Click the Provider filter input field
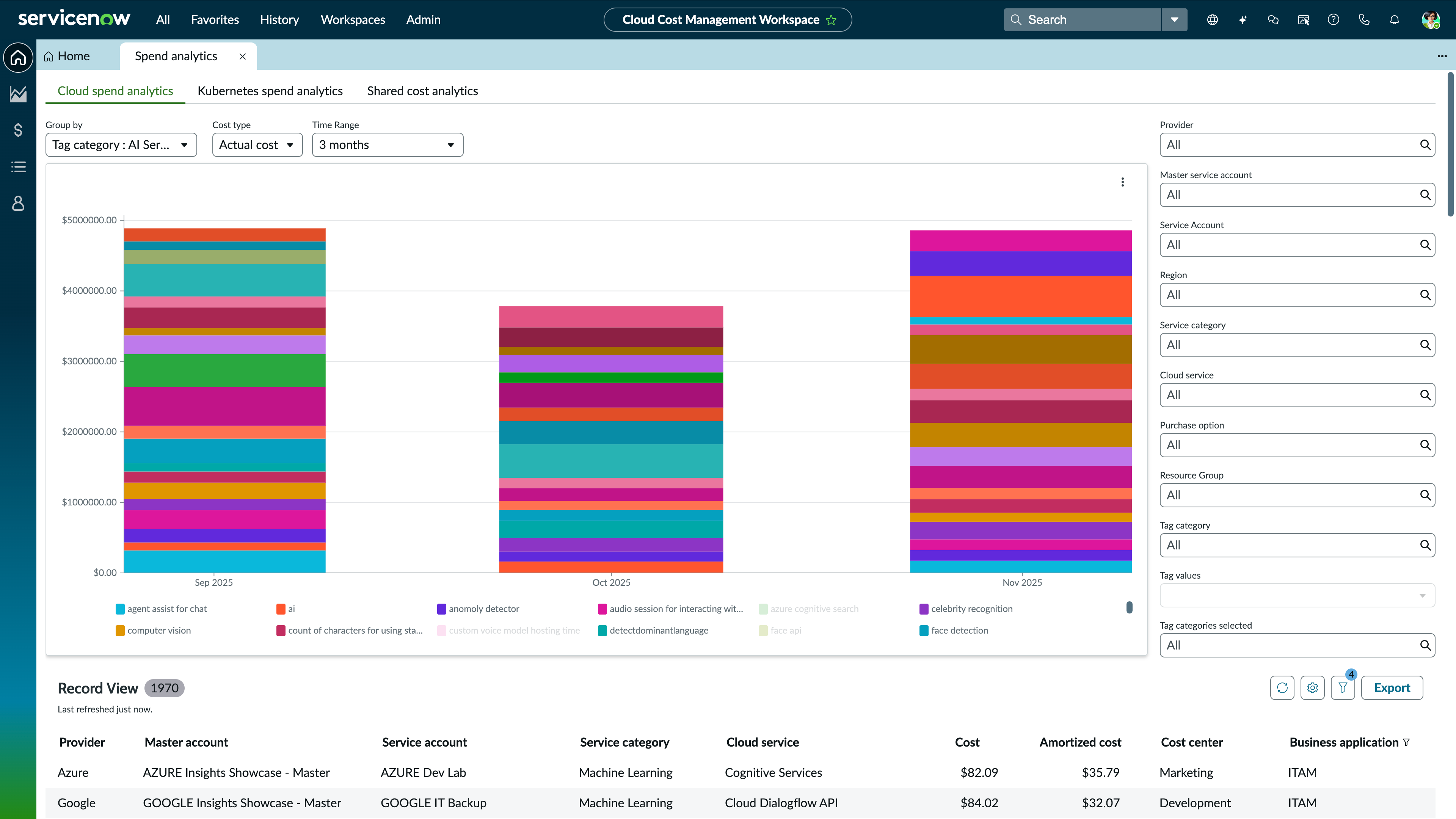The height and width of the screenshot is (819, 1456). [x=1289, y=145]
